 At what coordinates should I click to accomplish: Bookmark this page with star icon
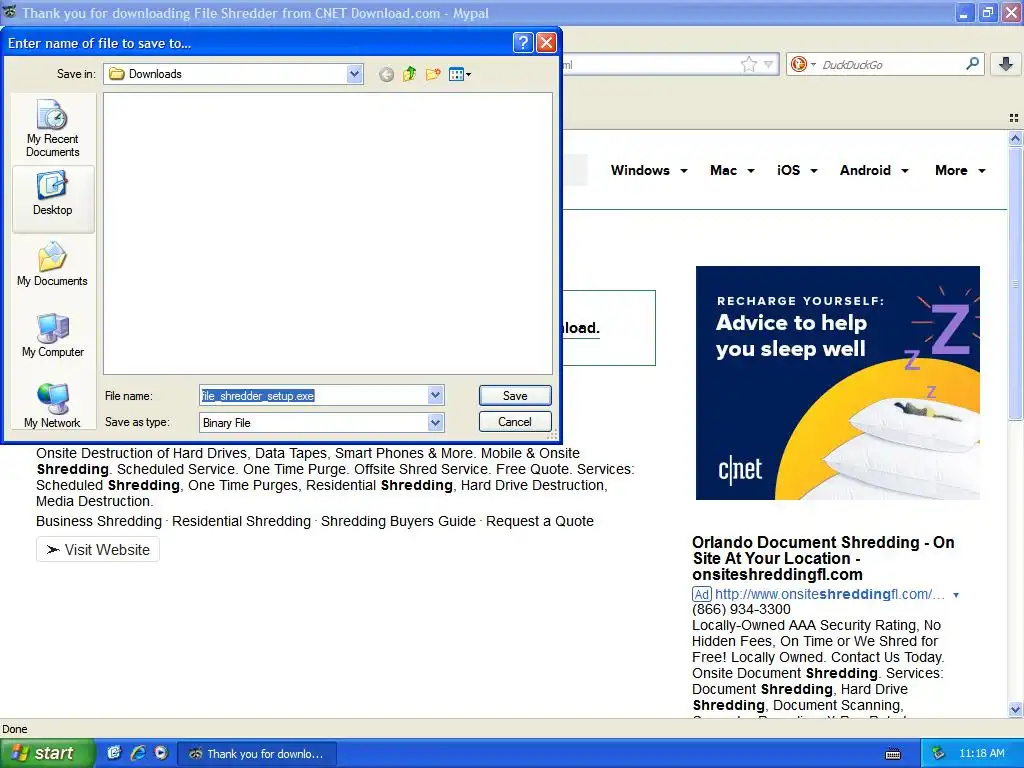pos(748,64)
